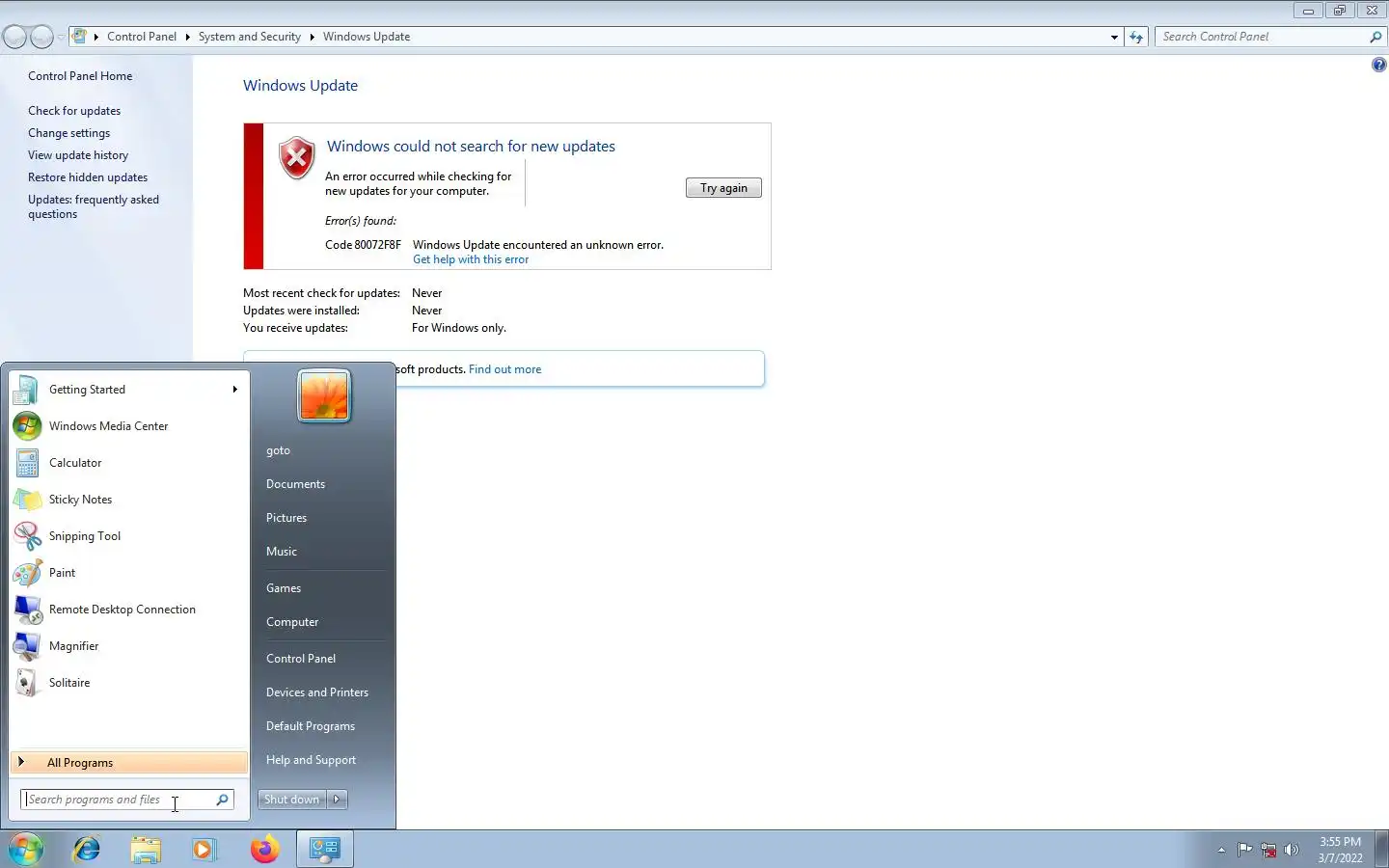Click the network tray icon
Viewport: 1389px width, 868px height.
[x=1268, y=850]
